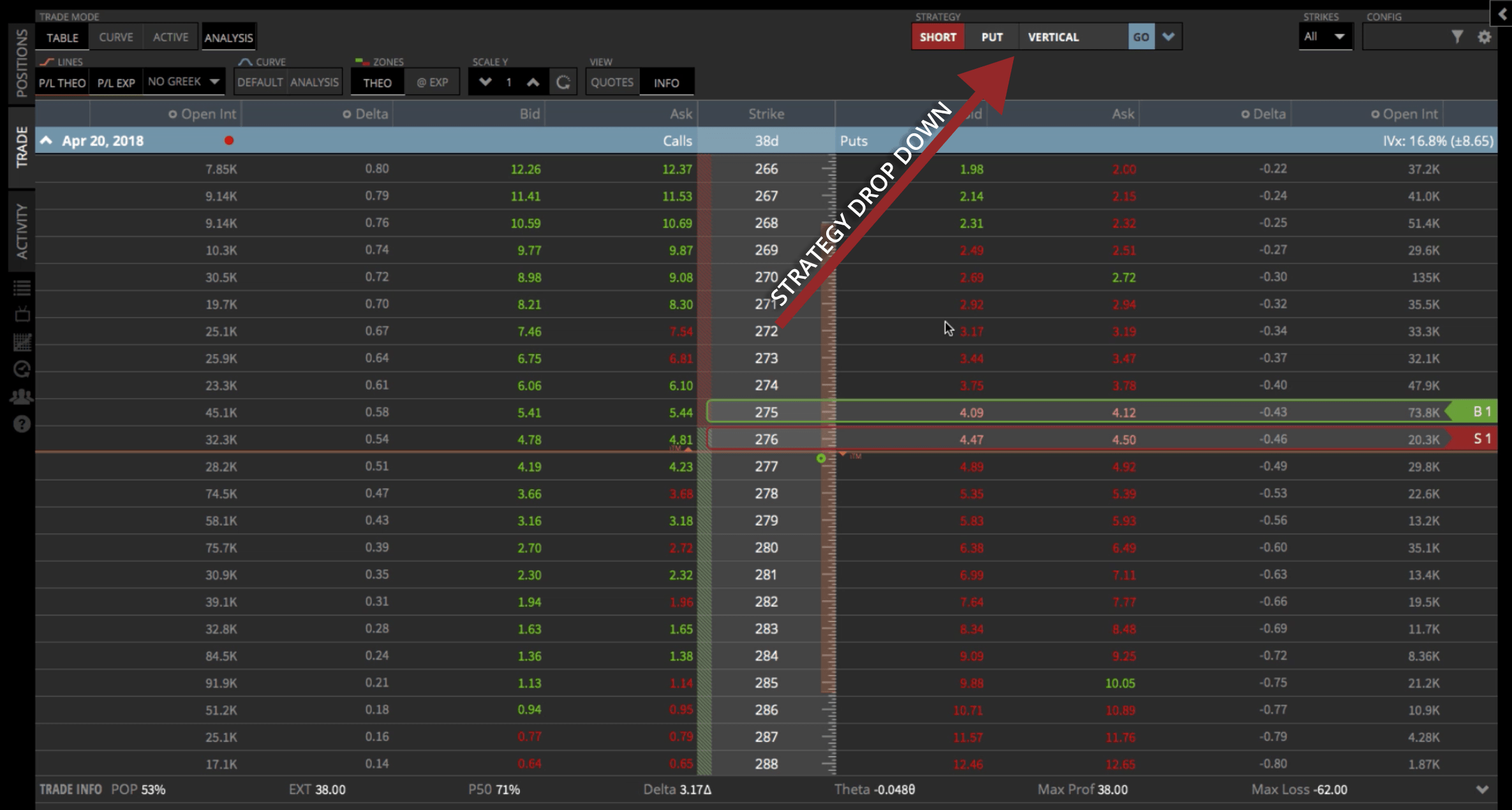Click the Config search input field
Image resolution: width=1512 pixels, height=810 pixels.
pos(1407,37)
